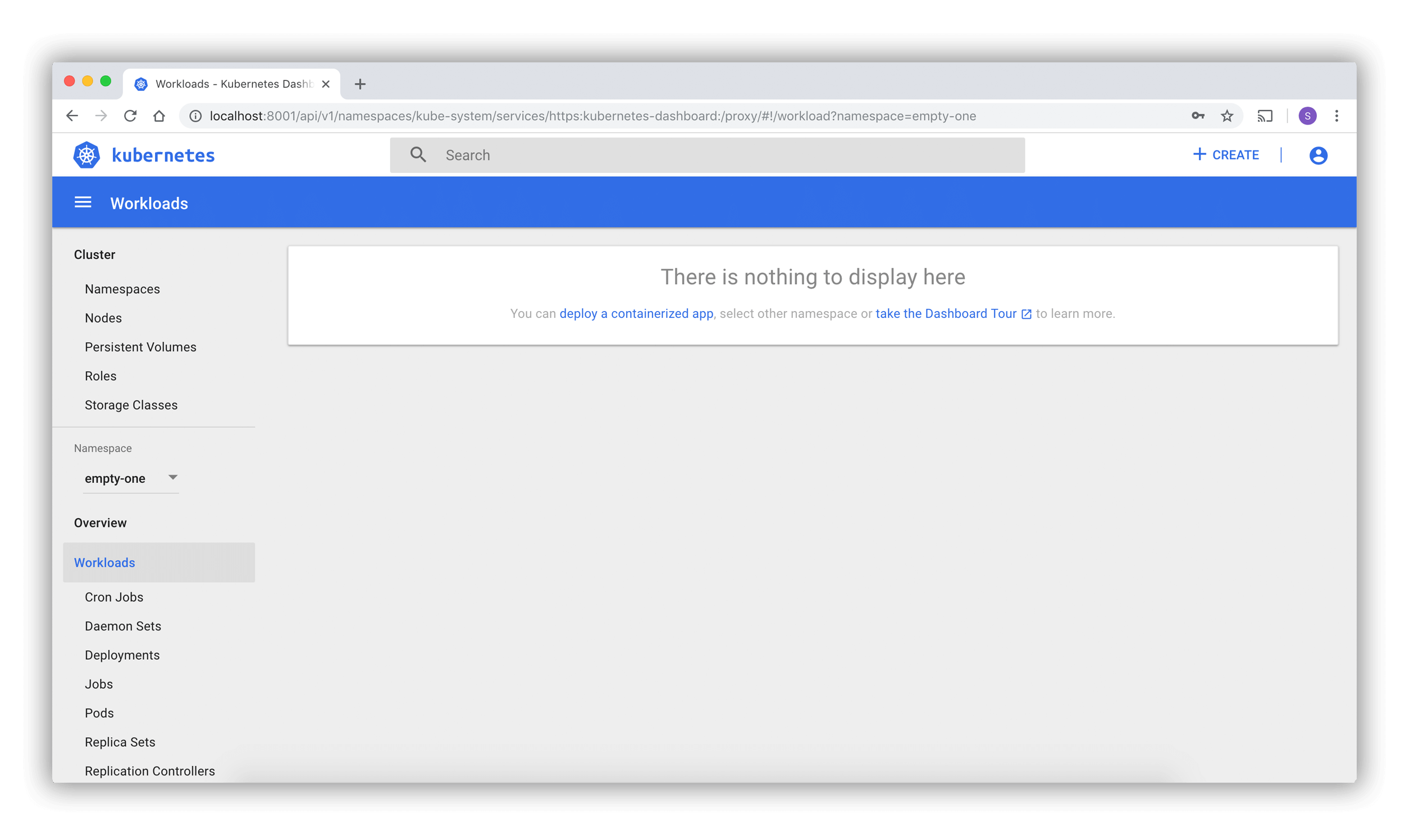Click the forward navigation arrow icon
Viewport: 1405px width, 840px height.
[100, 115]
